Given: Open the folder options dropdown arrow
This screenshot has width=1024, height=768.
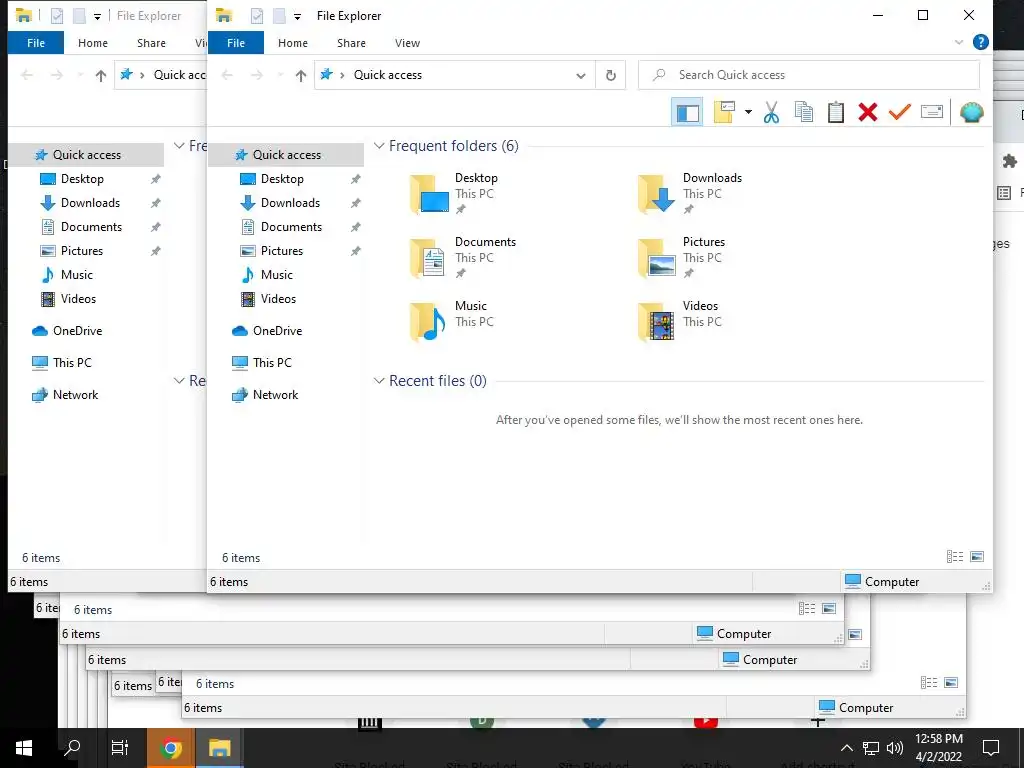Looking at the screenshot, I should click(748, 112).
